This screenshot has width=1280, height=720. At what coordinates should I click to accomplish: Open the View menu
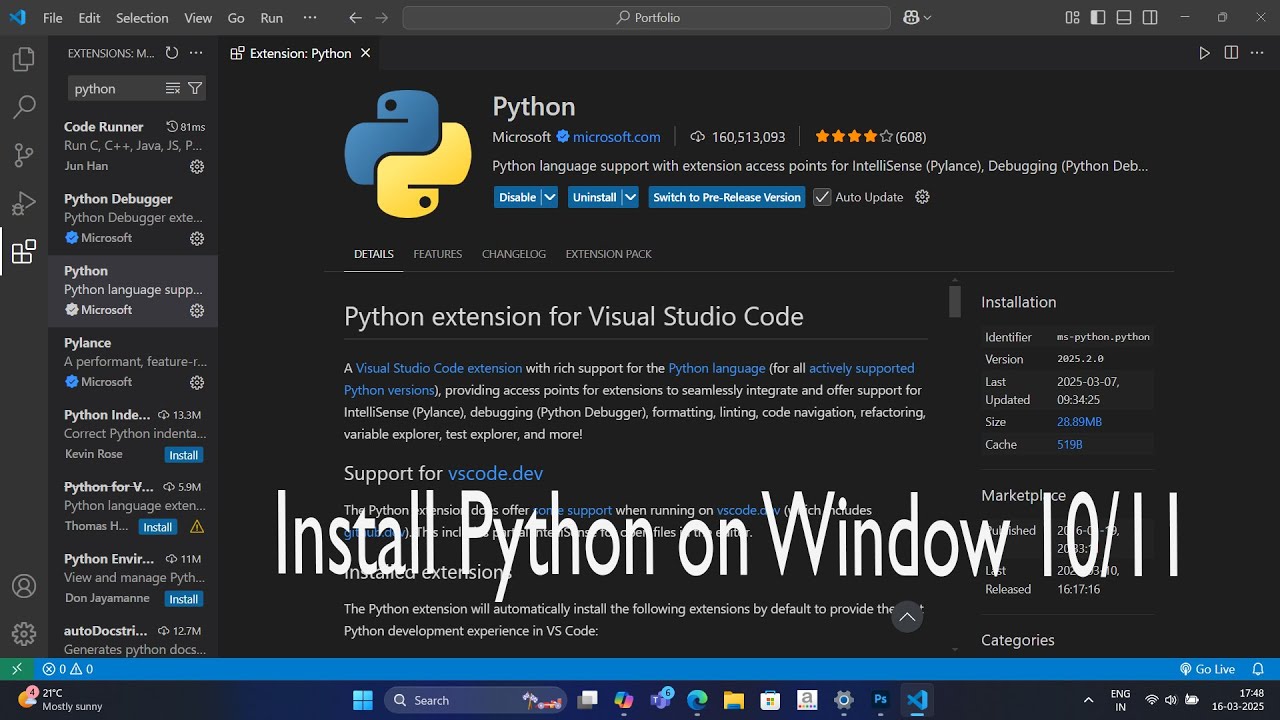[198, 18]
